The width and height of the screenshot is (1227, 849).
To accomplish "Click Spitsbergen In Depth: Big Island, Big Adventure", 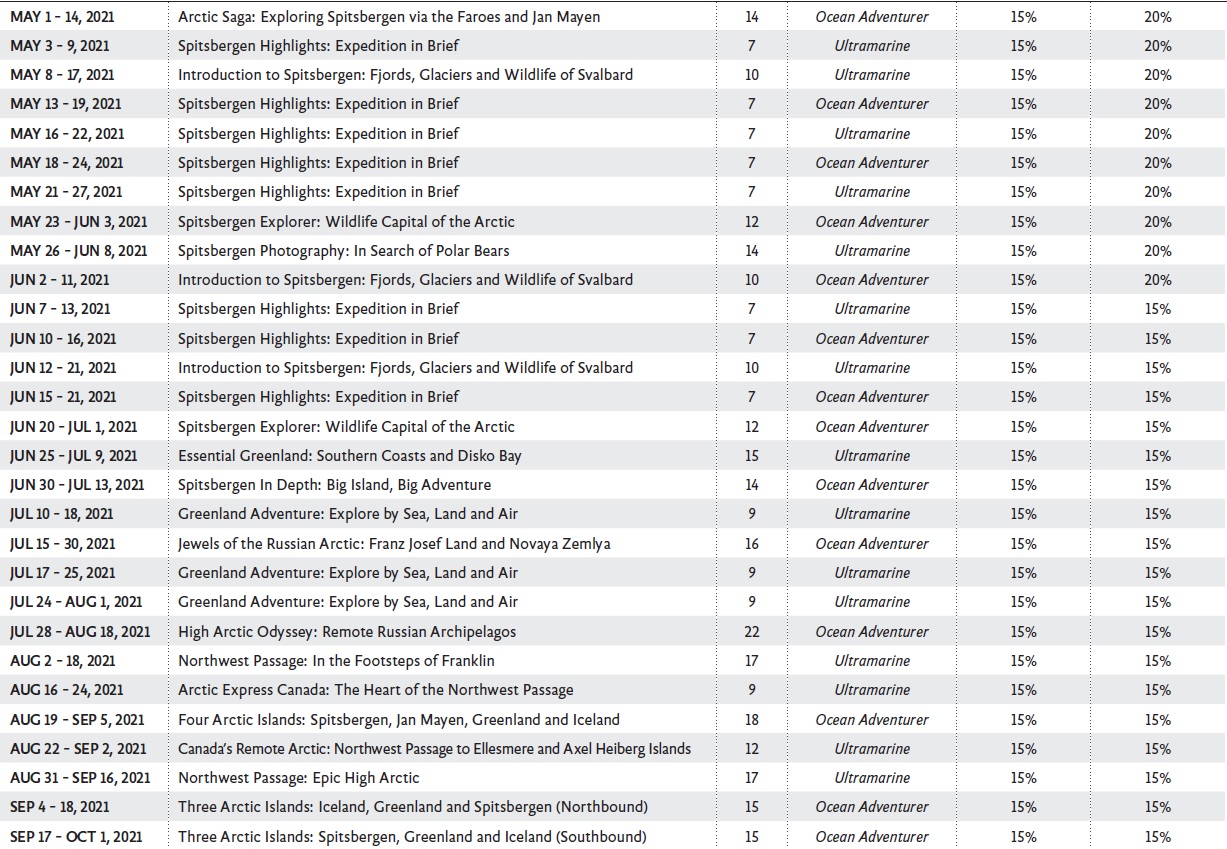I will (x=334, y=485).
